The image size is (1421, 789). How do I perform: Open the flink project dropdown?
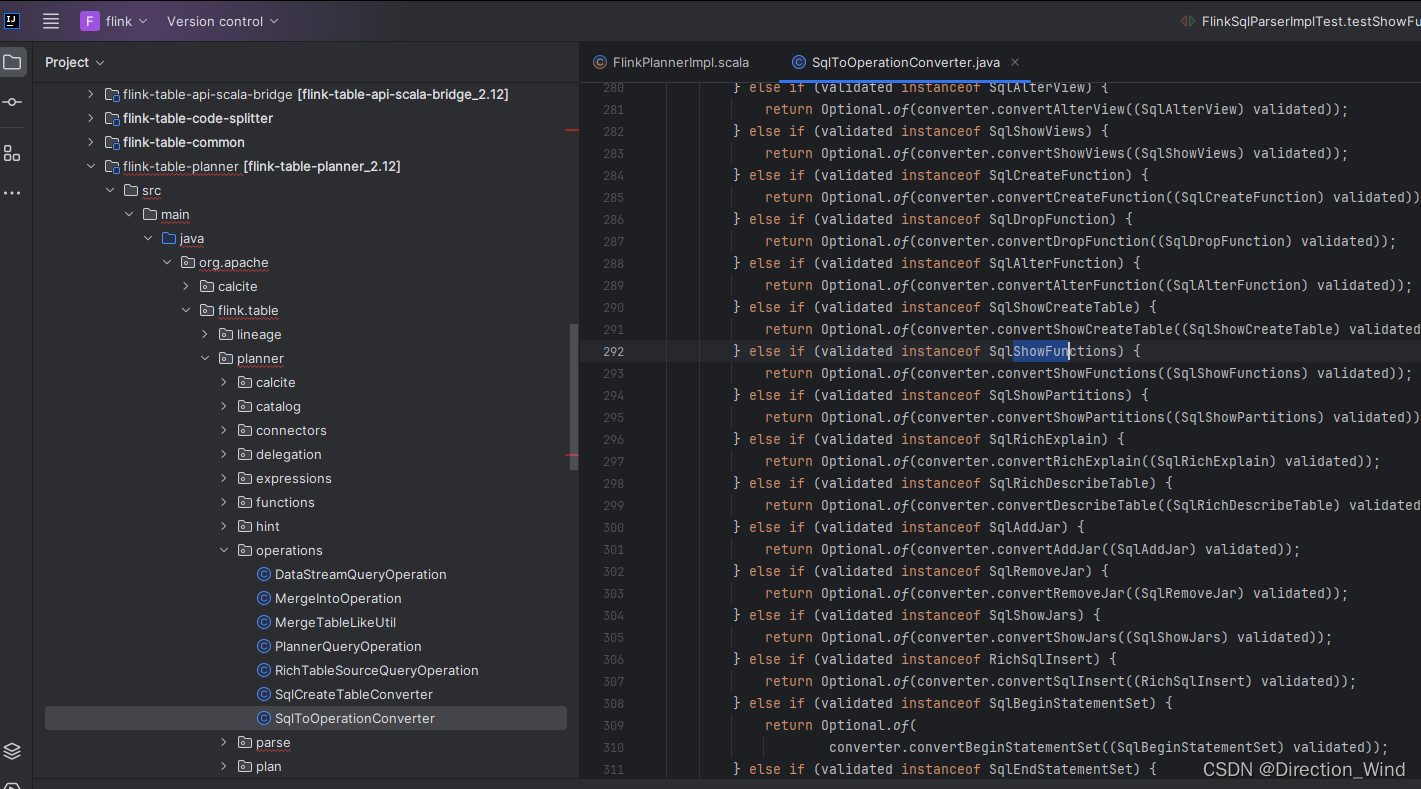coord(114,21)
